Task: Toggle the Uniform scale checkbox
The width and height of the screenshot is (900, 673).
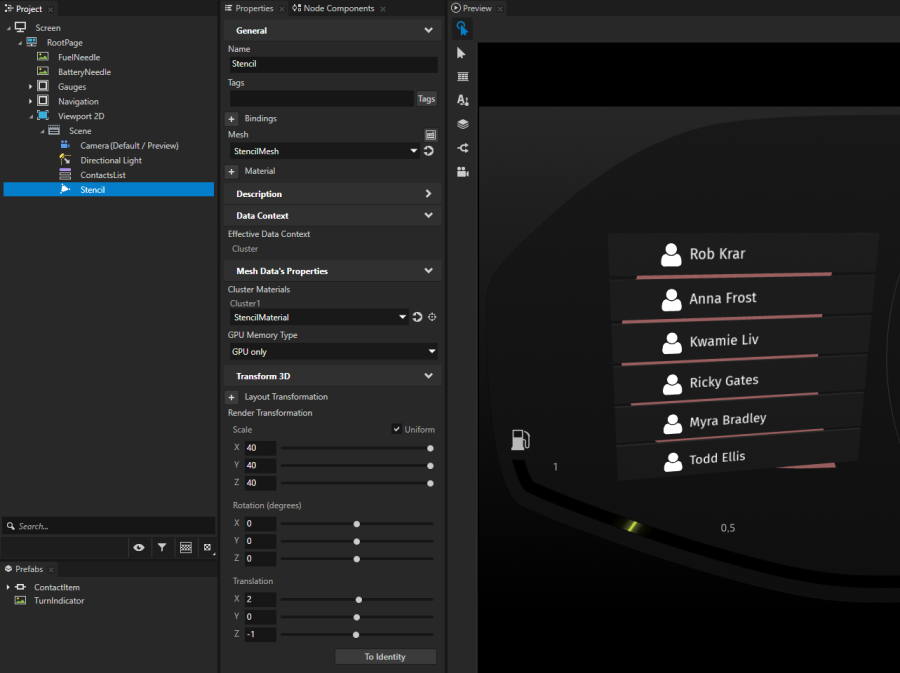Action: pyautogui.click(x=397, y=430)
